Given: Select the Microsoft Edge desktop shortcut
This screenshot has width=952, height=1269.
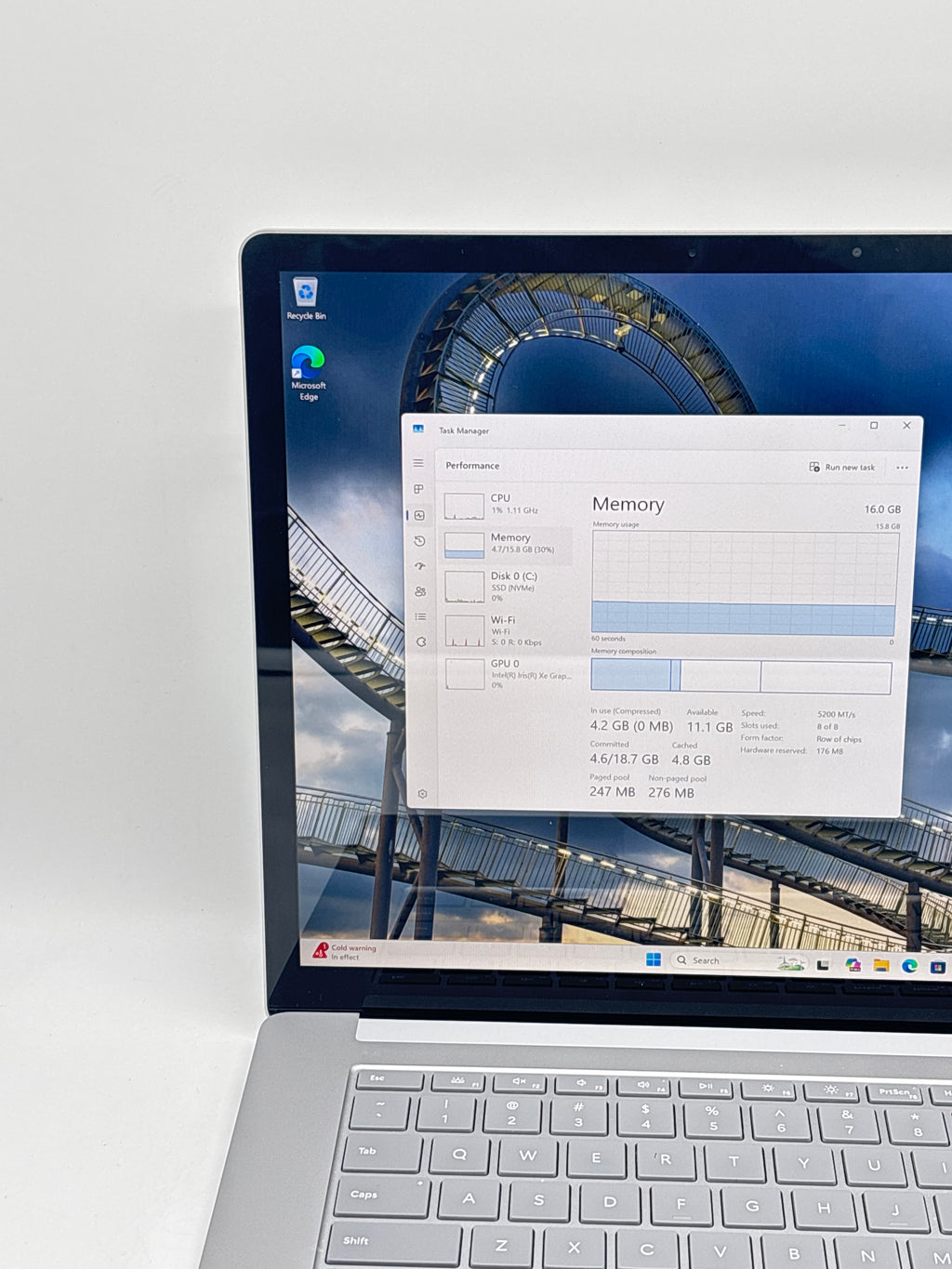Looking at the screenshot, I should (309, 373).
